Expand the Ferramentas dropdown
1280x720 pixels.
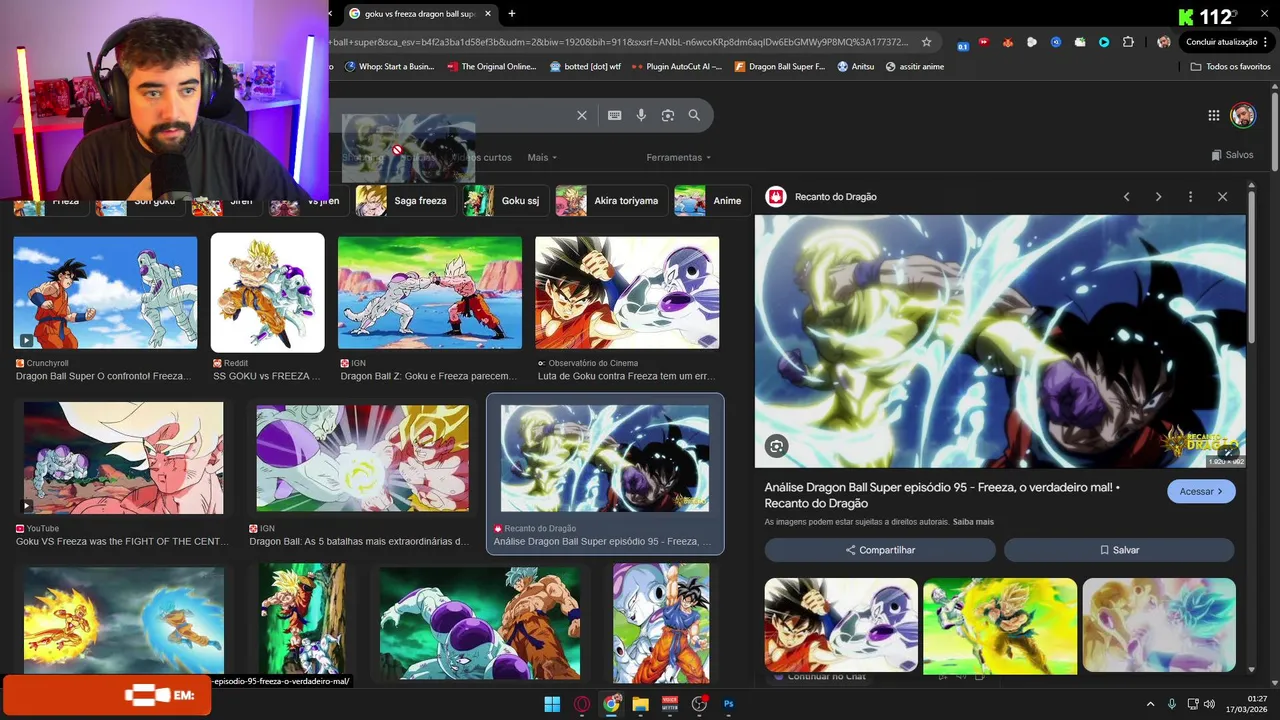(x=679, y=157)
